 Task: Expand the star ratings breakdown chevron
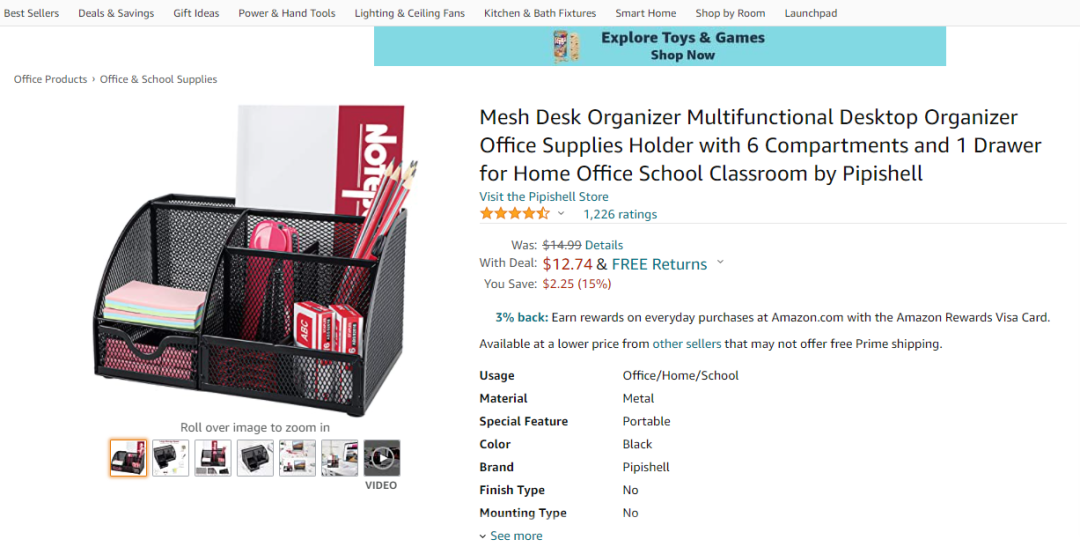tap(561, 214)
